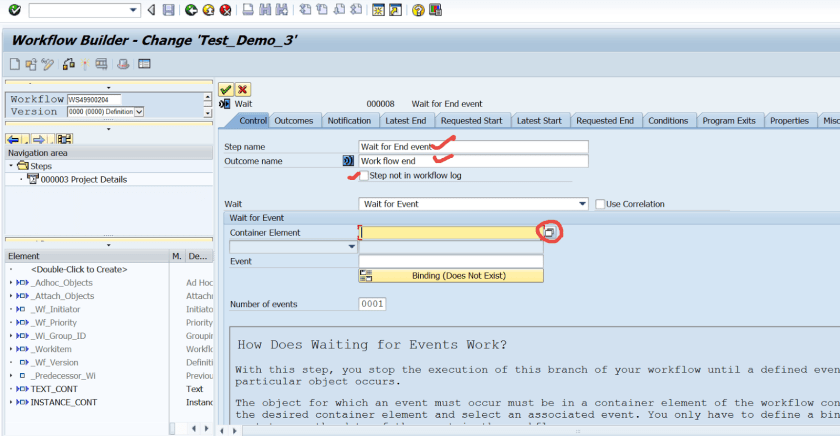Open the Conditions tab
This screenshot has height=436, width=840.
(x=668, y=121)
